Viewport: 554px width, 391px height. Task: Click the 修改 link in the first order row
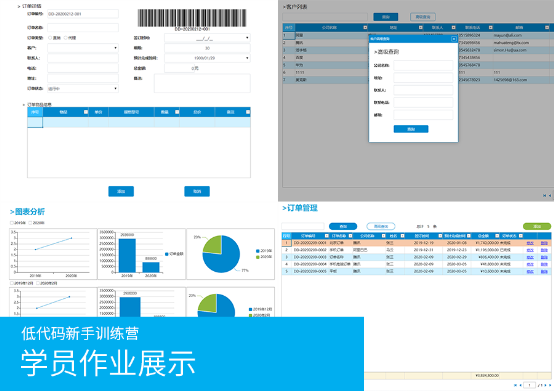pos(530,243)
